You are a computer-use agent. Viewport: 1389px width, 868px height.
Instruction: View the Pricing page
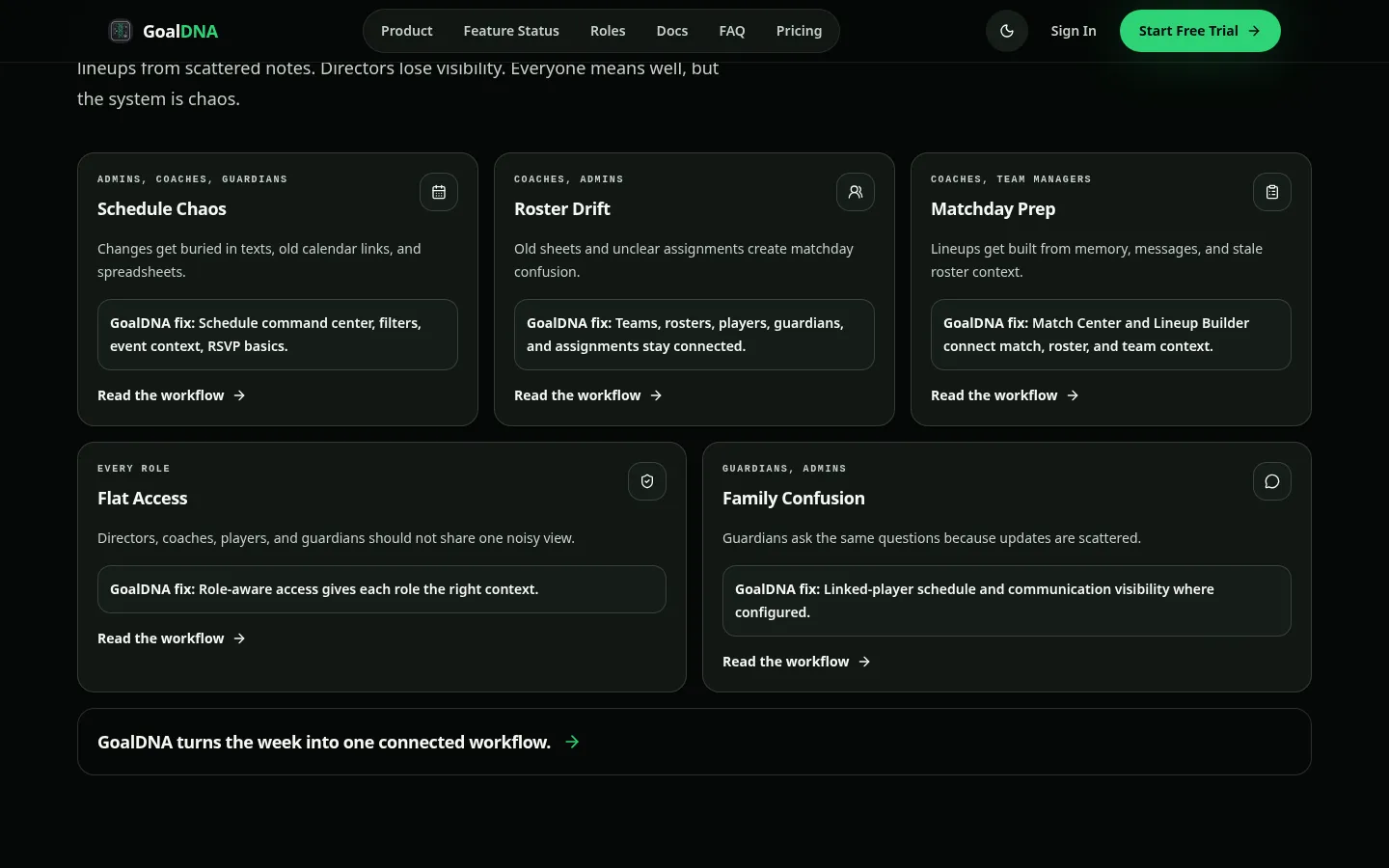click(x=800, y=31)
